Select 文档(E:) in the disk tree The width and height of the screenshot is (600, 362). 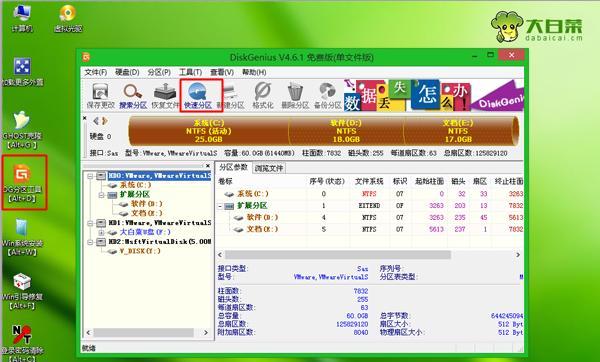(x=146, y=213)
